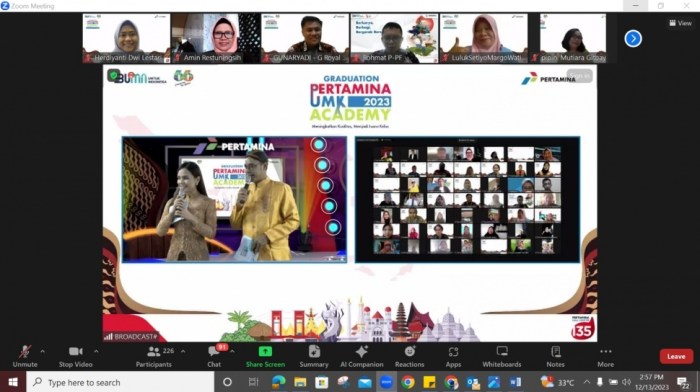
Task: Select pipin Mutiara Gitbay video thumbnail
Action: click(x=573, y=38)
